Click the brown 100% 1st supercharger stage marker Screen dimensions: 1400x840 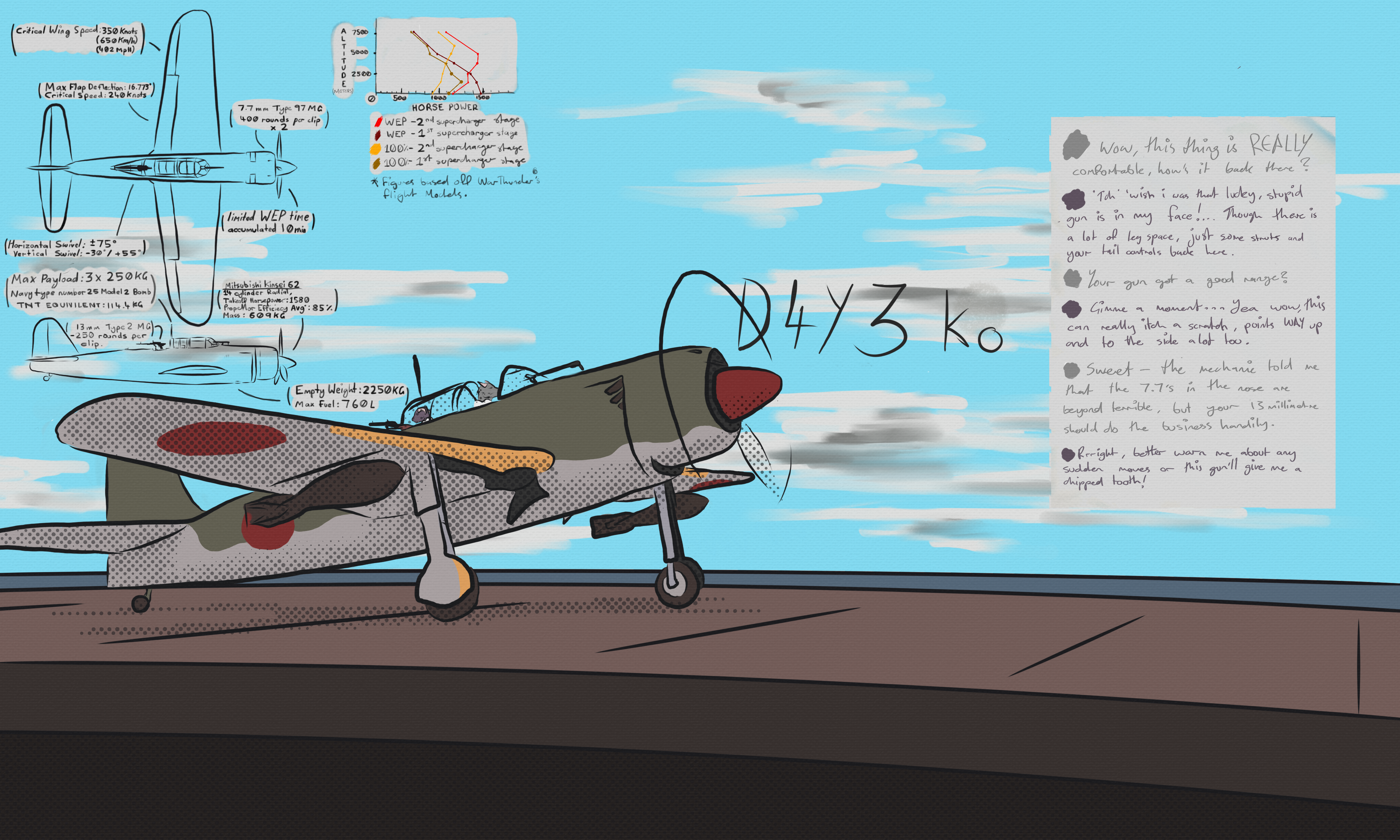[376, 163]
